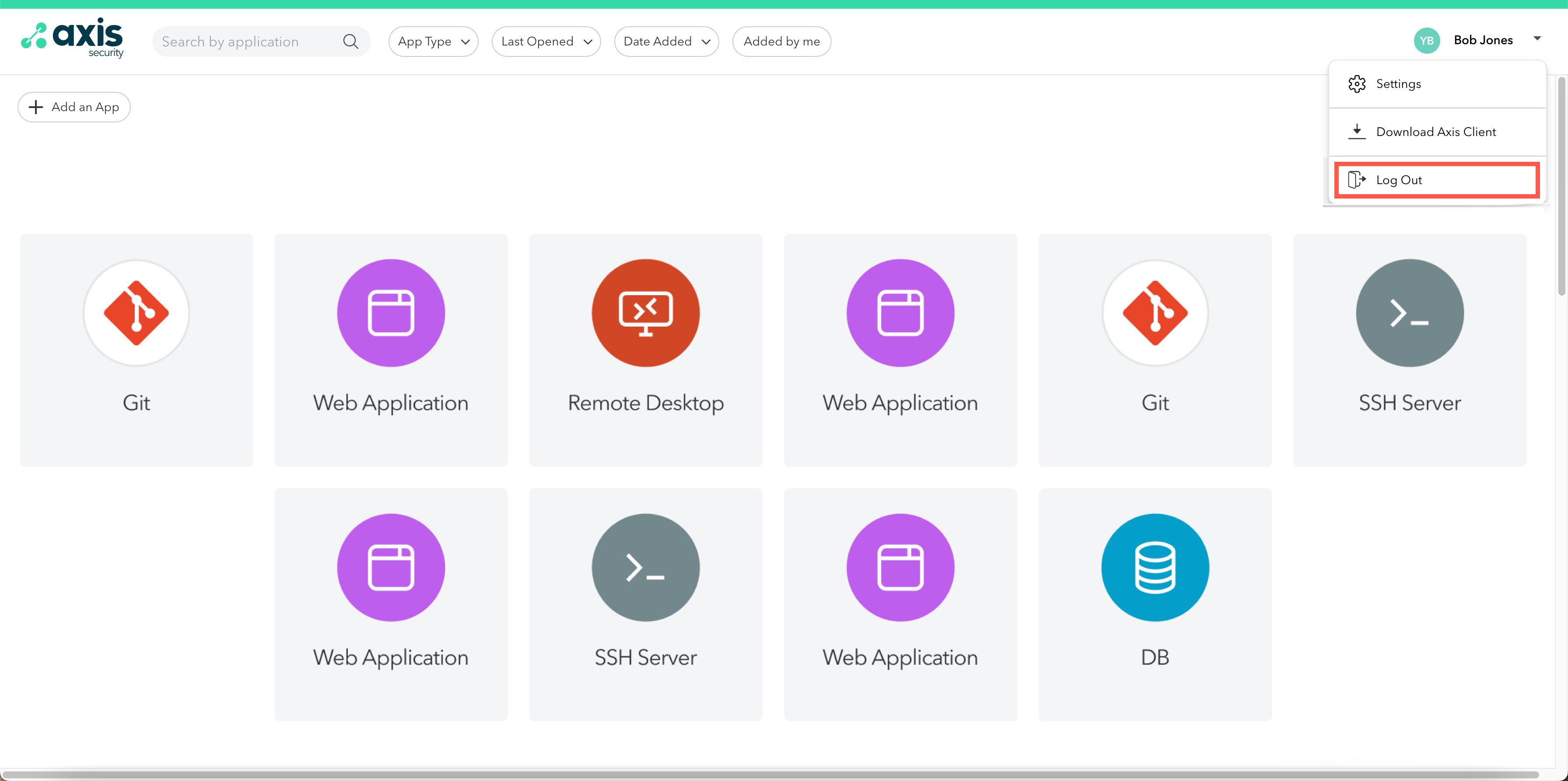Open Settings from the user menu
The width and height of the screenshot is (1568, 781).
click(1437, 84)
